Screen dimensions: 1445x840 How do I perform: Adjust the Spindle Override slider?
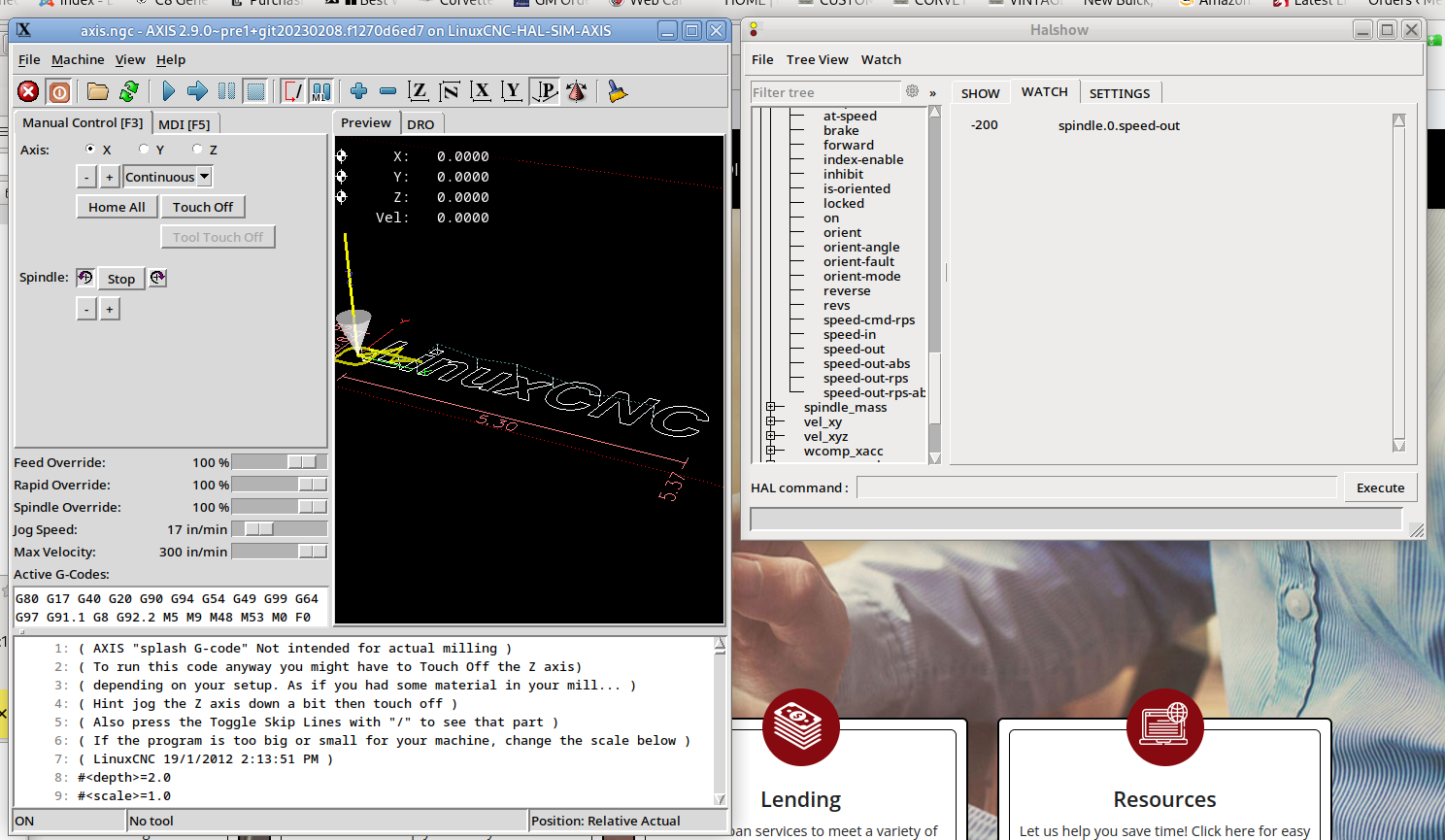280,507
